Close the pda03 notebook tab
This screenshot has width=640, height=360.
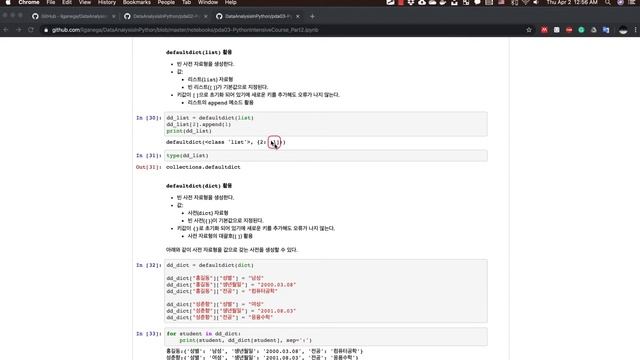298,16
